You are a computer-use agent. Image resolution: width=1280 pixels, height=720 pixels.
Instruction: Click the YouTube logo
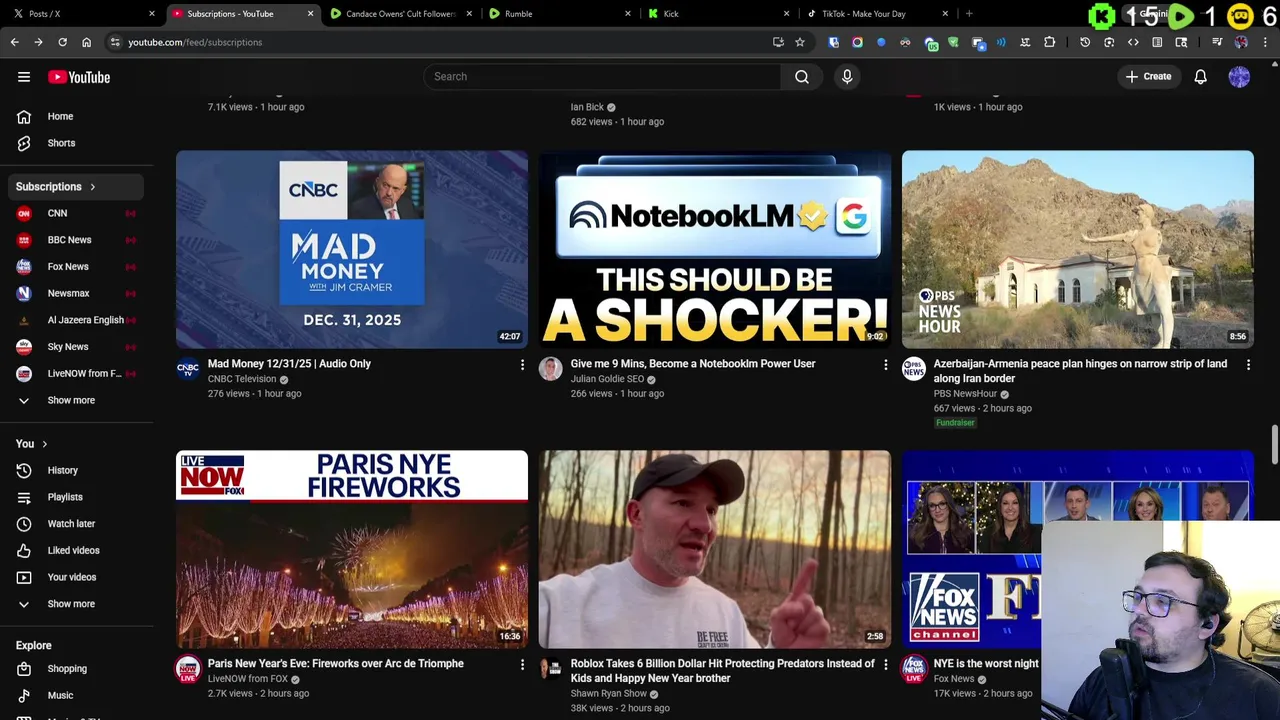point(79,77)
